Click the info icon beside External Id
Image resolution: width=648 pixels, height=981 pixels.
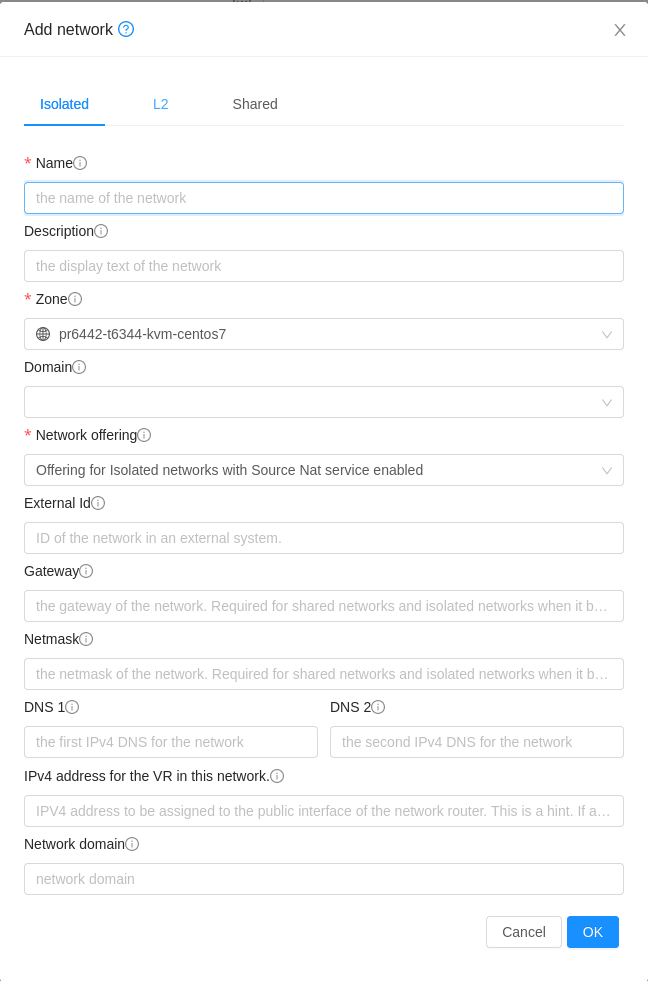point(97,503)
